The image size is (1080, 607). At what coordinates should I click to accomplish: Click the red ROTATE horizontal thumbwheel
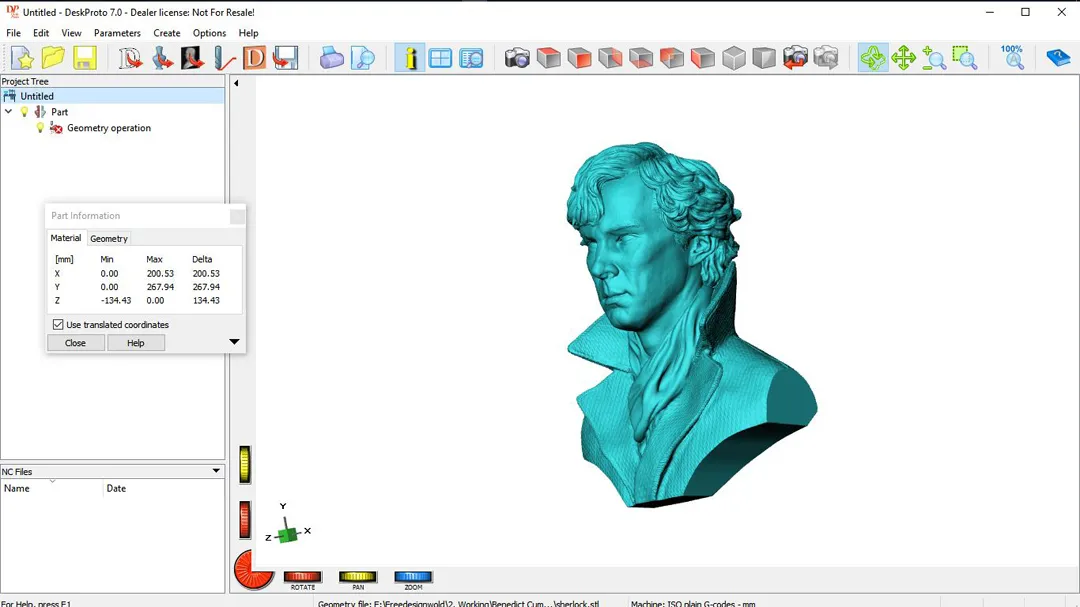302,577
